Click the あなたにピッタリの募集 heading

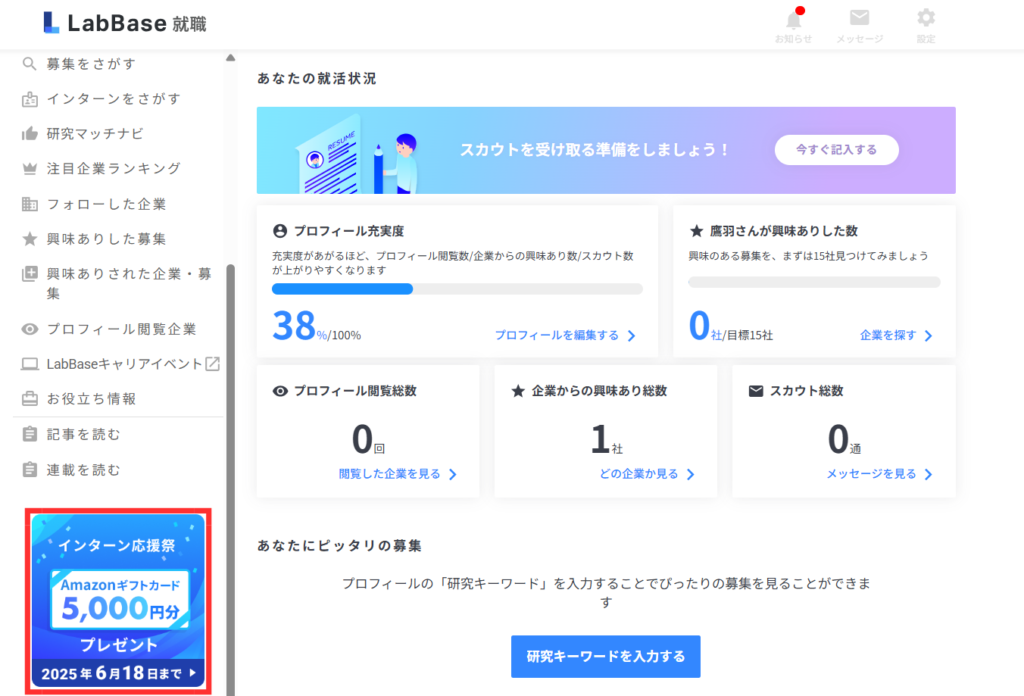[x=340, y=546]
